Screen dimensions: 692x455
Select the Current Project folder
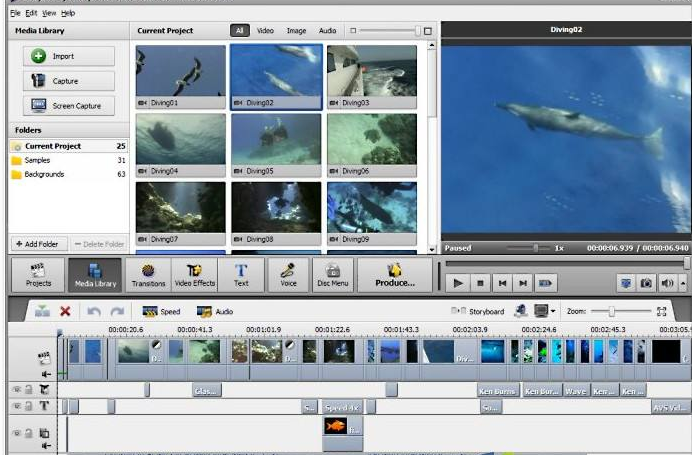68,146
